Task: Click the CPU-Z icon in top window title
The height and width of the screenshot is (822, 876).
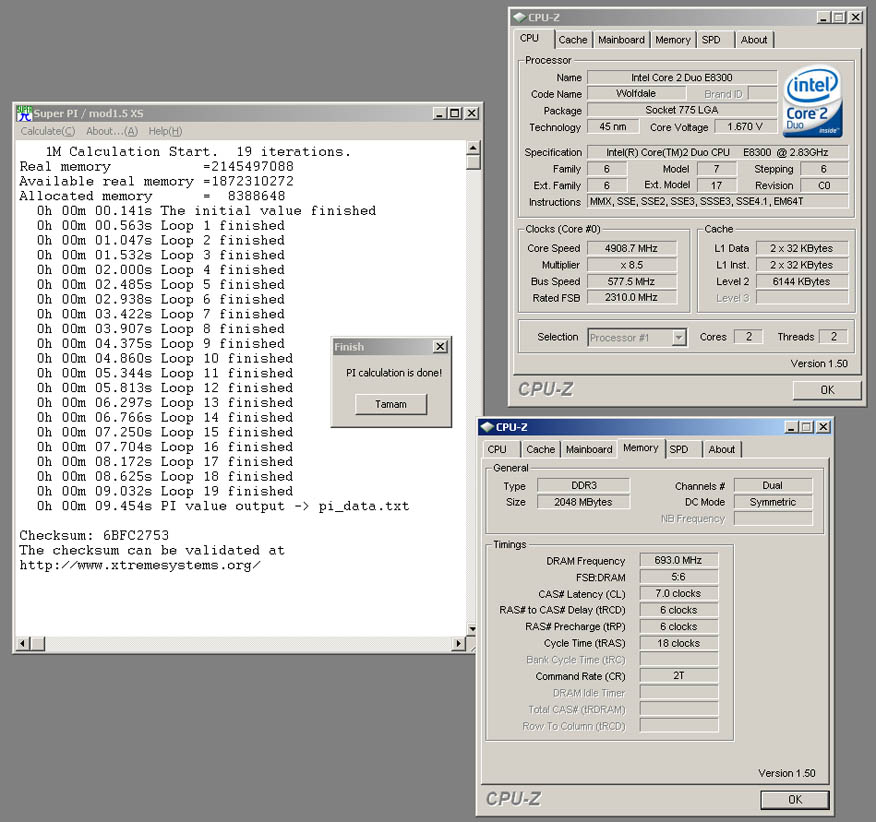Action: tap(520, 17)
